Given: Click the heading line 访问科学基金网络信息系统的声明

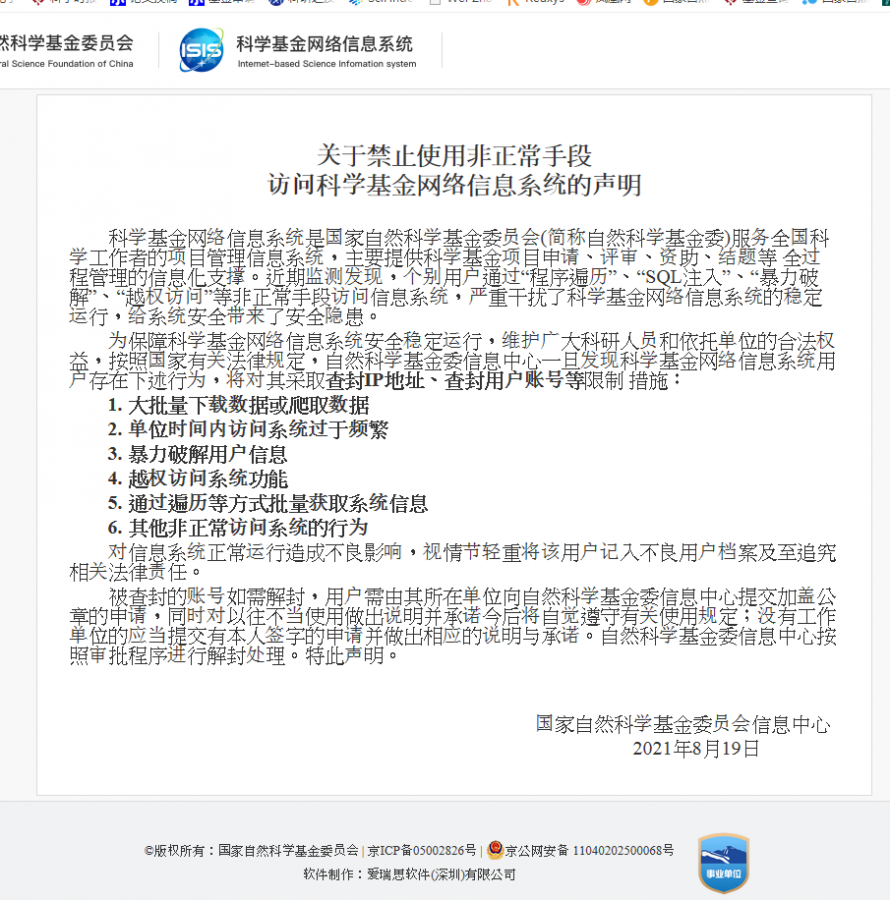Looking at the screenshot, I should [454, 185].
